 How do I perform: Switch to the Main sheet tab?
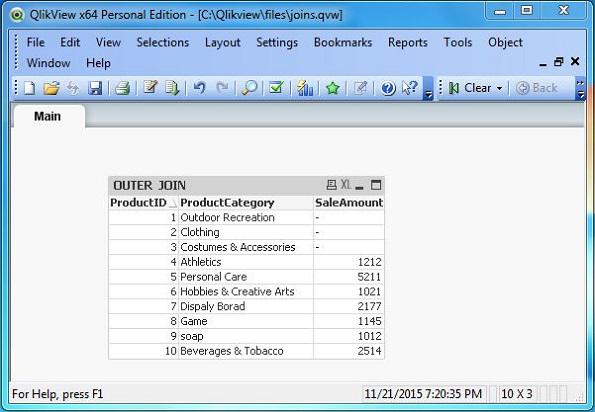(47, 116)
